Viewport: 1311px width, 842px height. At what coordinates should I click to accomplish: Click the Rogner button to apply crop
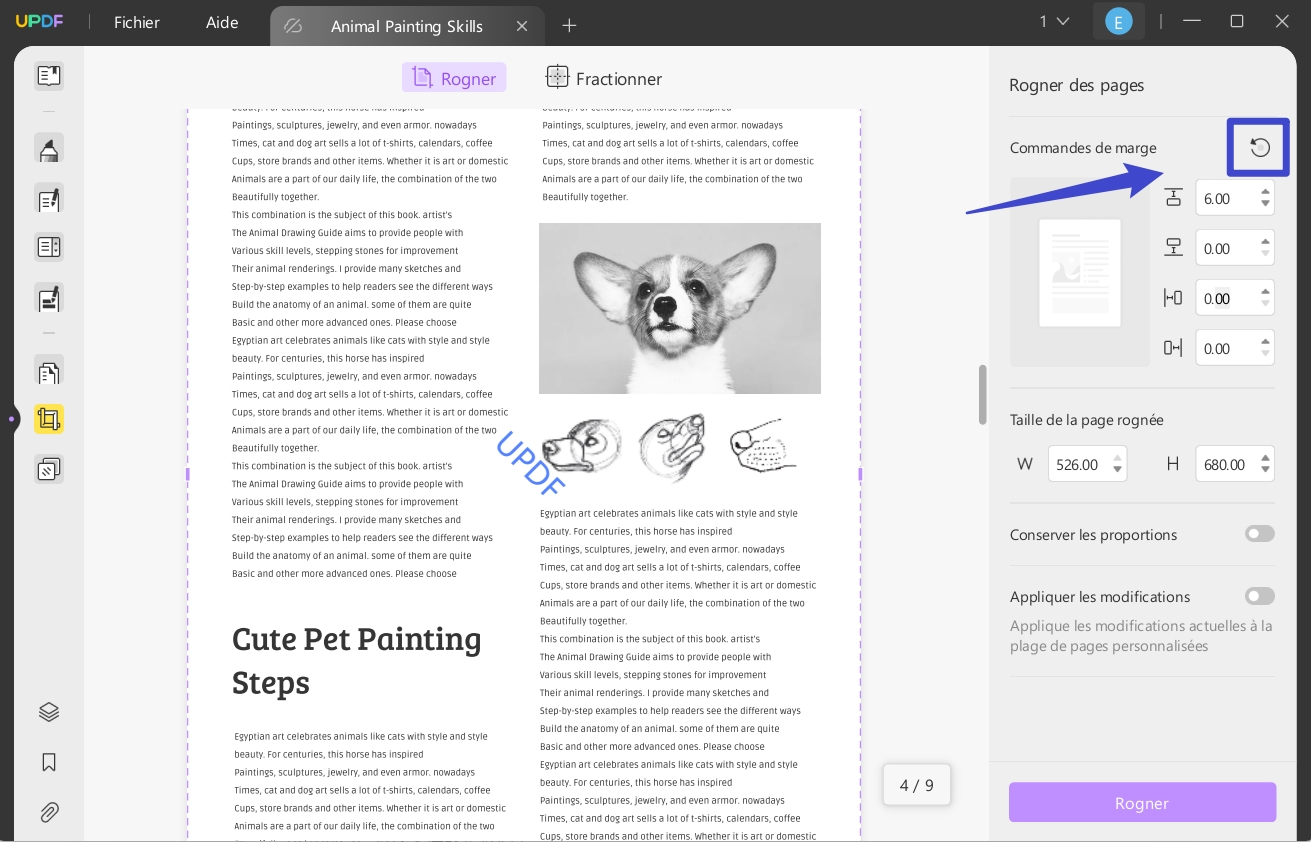click(x=1142, y=802)
